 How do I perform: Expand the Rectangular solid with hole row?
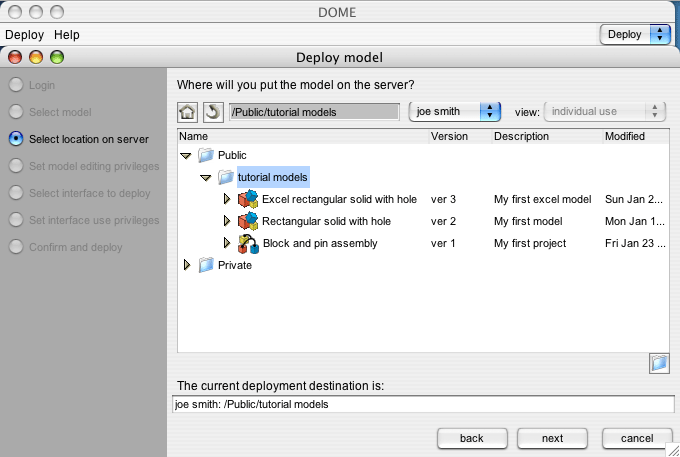226,221
